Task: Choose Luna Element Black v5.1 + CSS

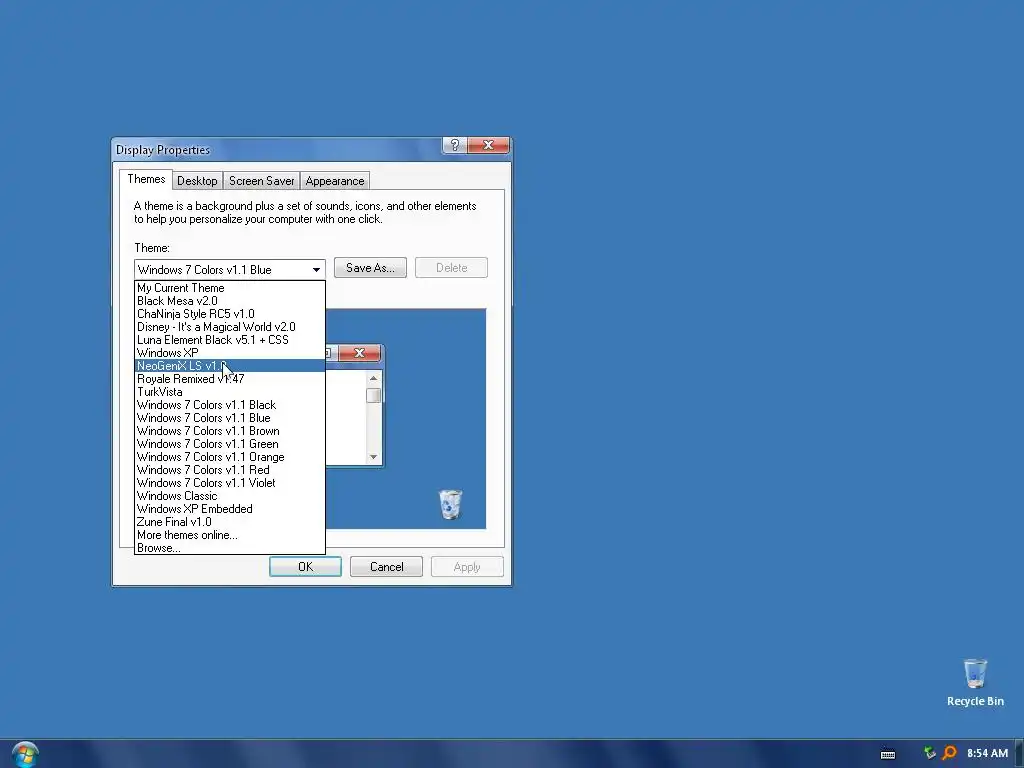Action: pyautogui.click(x=230, y=340)
